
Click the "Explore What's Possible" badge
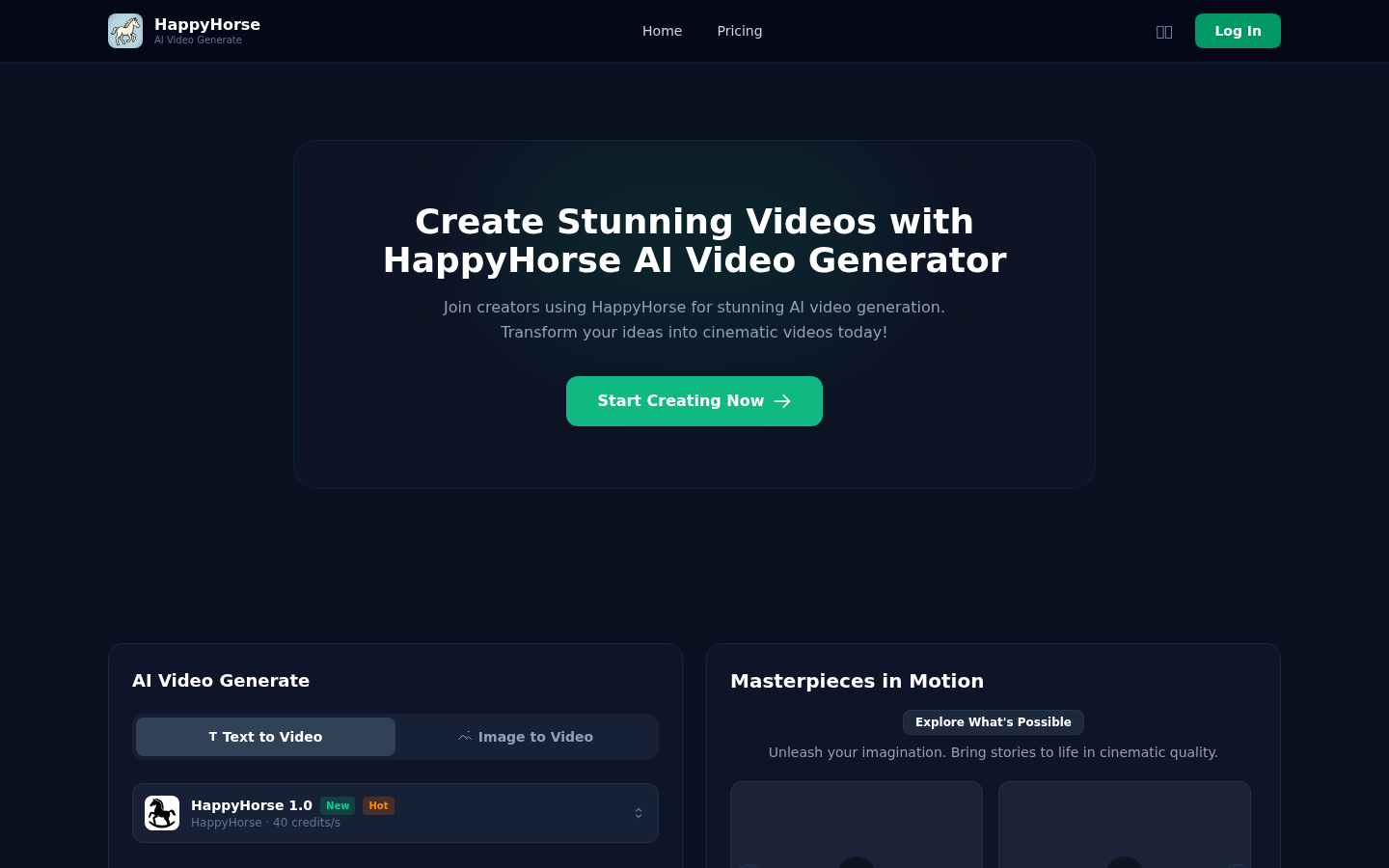pyautogui.click(x=994, y=722)
